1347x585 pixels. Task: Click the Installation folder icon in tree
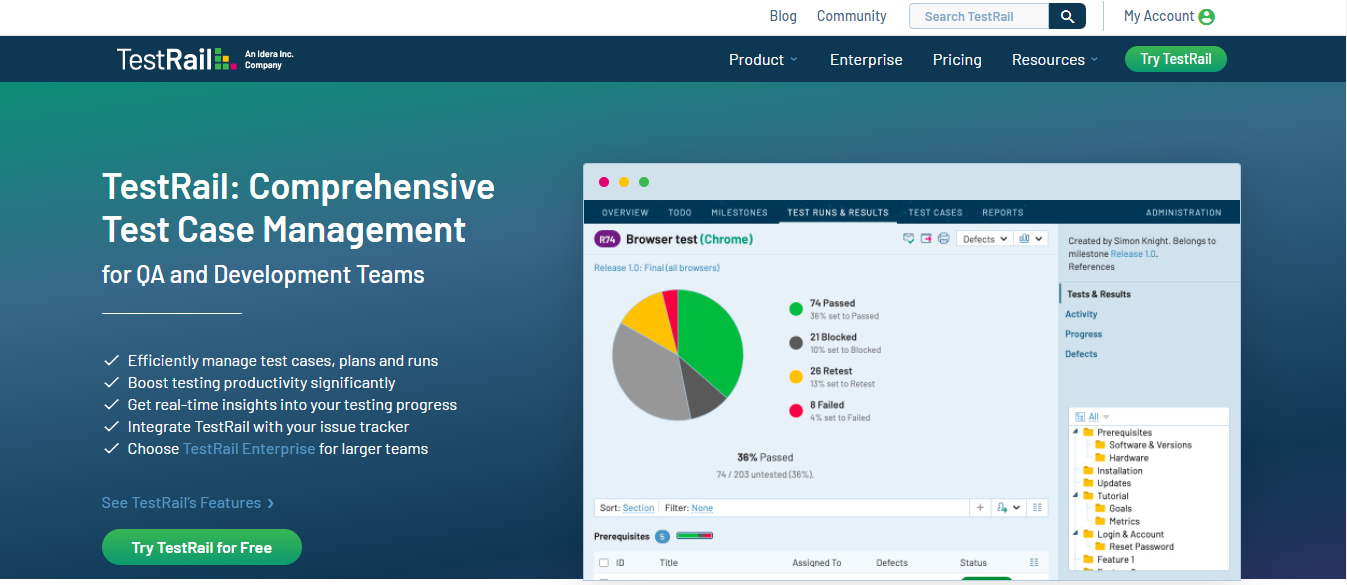coord(1089,471)
